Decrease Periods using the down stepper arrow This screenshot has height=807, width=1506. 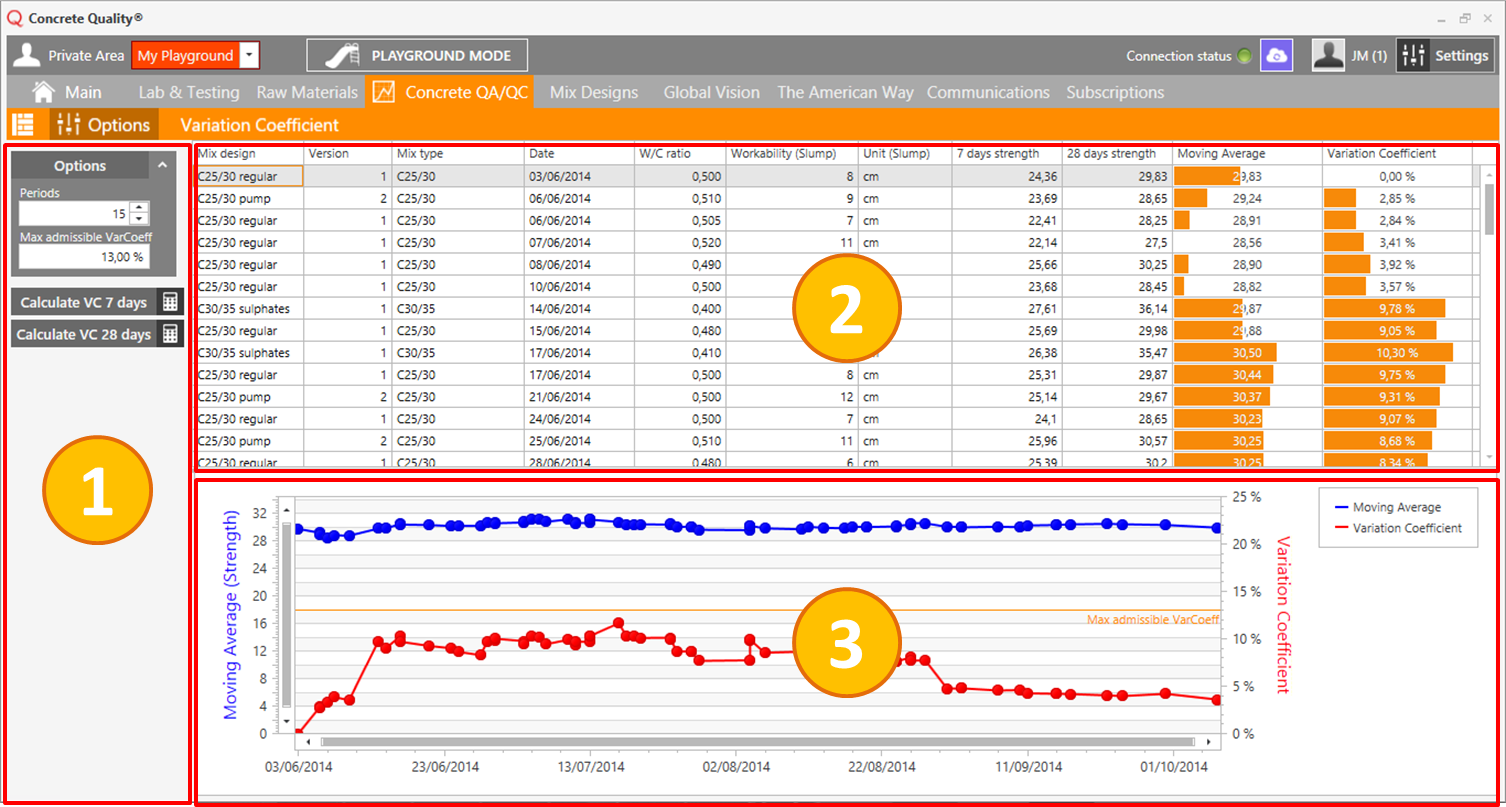pyautogui.click(x=140, y=219)
